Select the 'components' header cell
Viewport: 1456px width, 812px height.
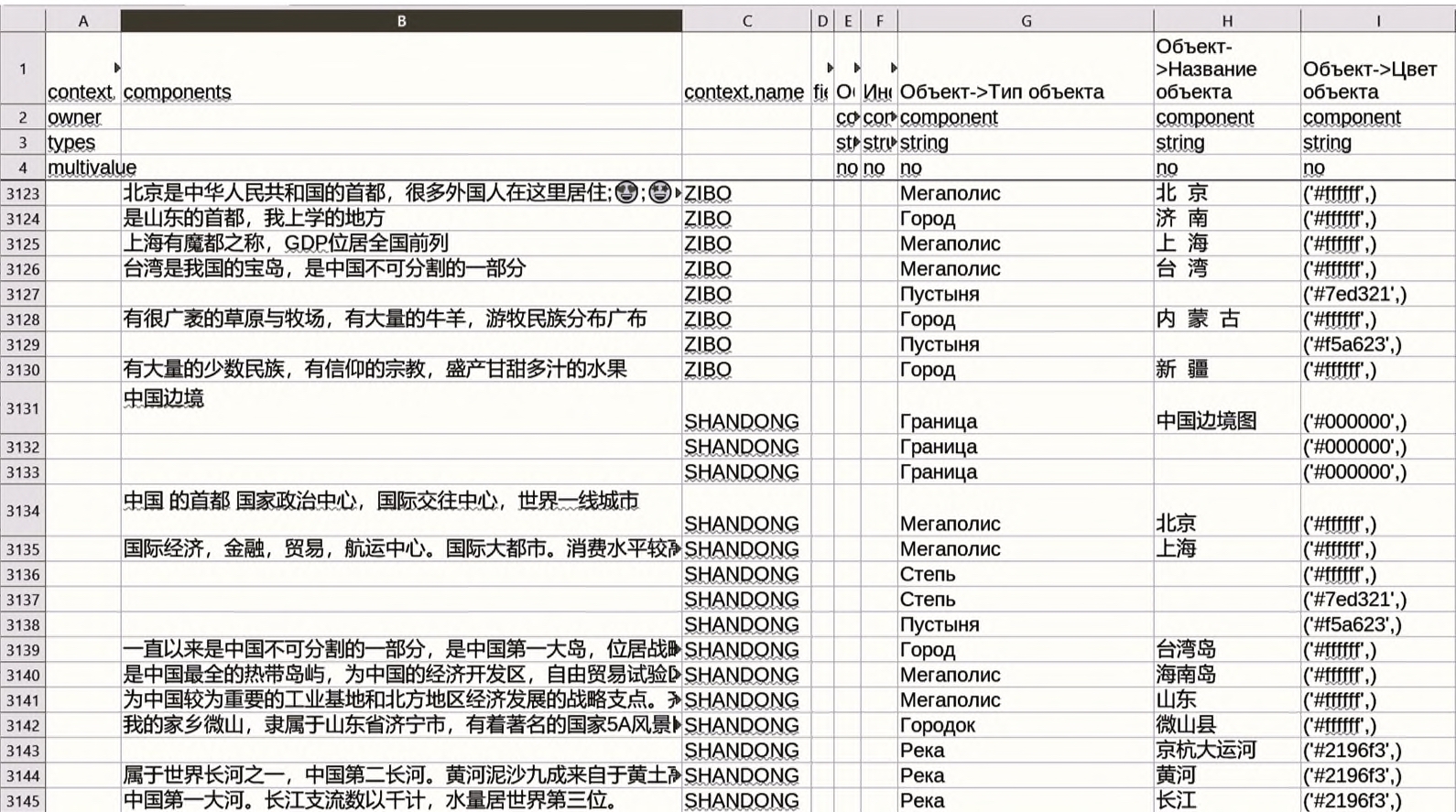(401, 70)
